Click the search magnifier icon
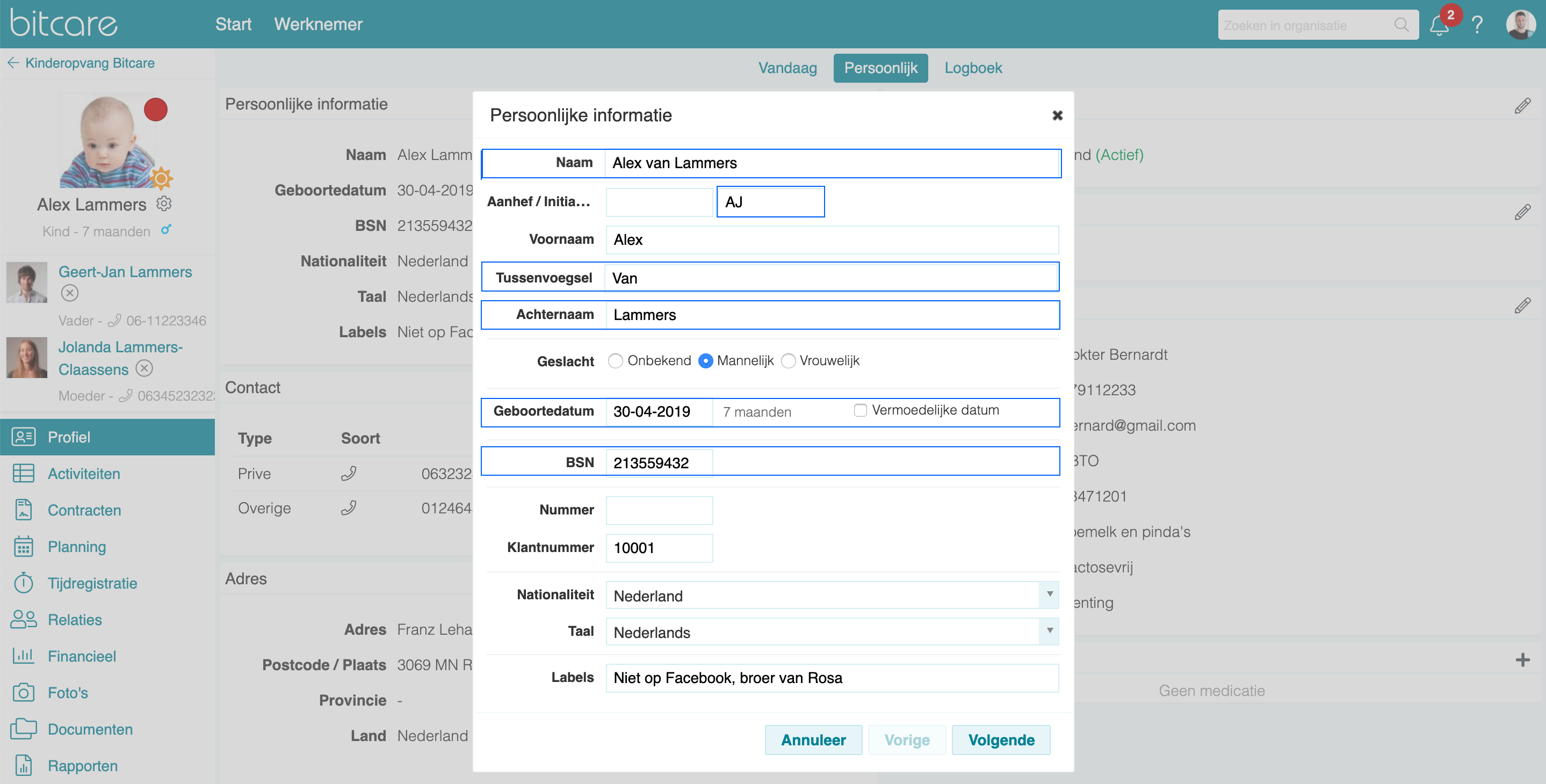Screen dimensions: 1546x784 coord(1401,25)
